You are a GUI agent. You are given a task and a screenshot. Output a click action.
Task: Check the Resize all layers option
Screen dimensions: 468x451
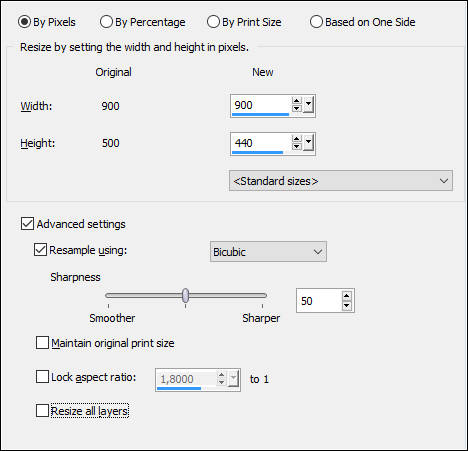(x=42, y=411)
